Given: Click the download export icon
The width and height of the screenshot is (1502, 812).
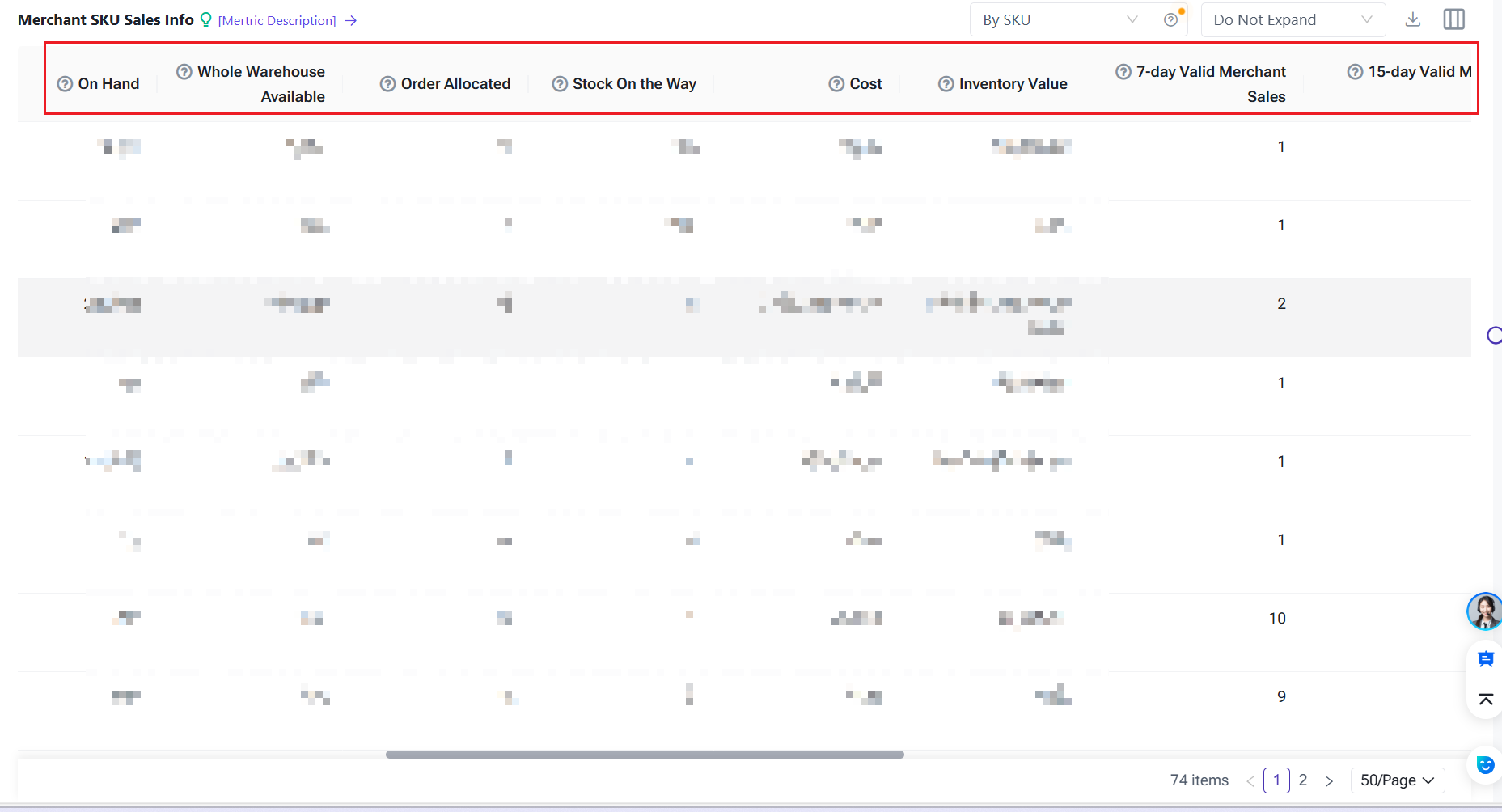Looking at the screenshot, I should 1413,19.
